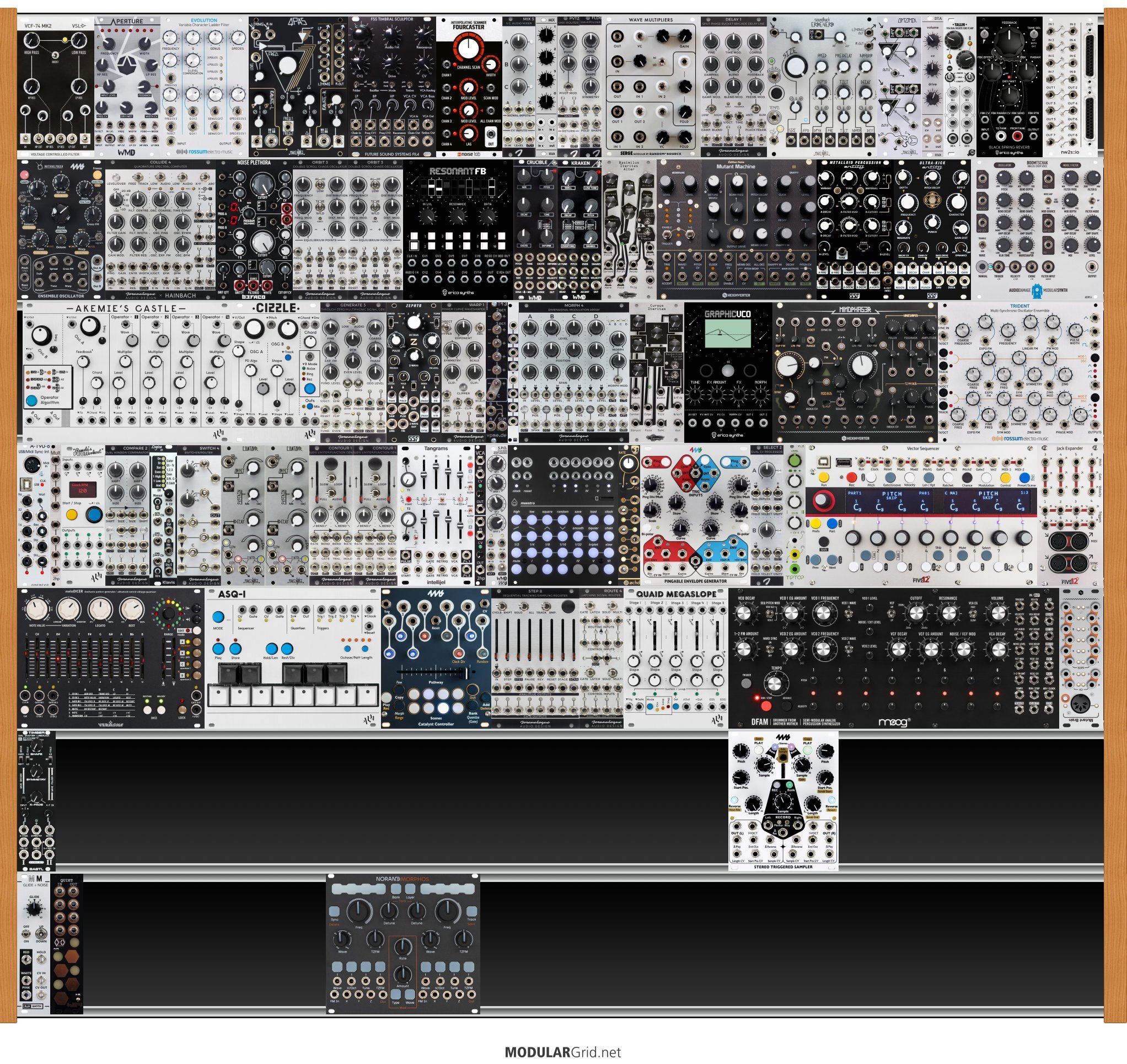Click the "CIZZLE" title text

click(x=276, y=308)
